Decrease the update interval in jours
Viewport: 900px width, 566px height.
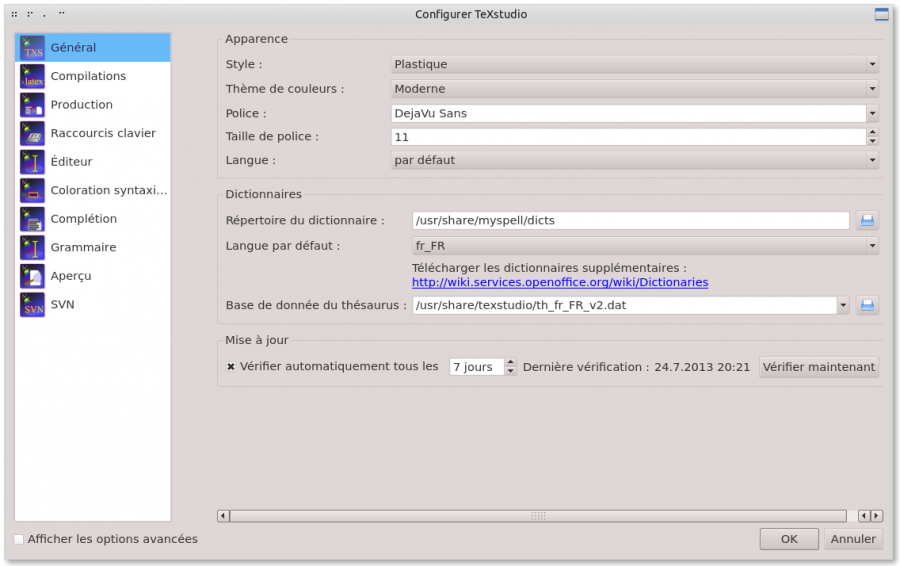coord(510,371)
